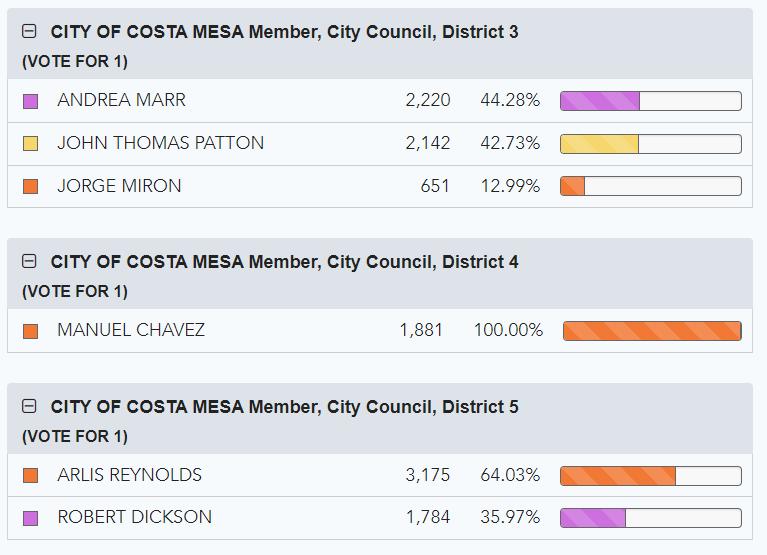Collapse the District 3 contest section
Screen dimensions: 767x555
click(x=29, y=32)
